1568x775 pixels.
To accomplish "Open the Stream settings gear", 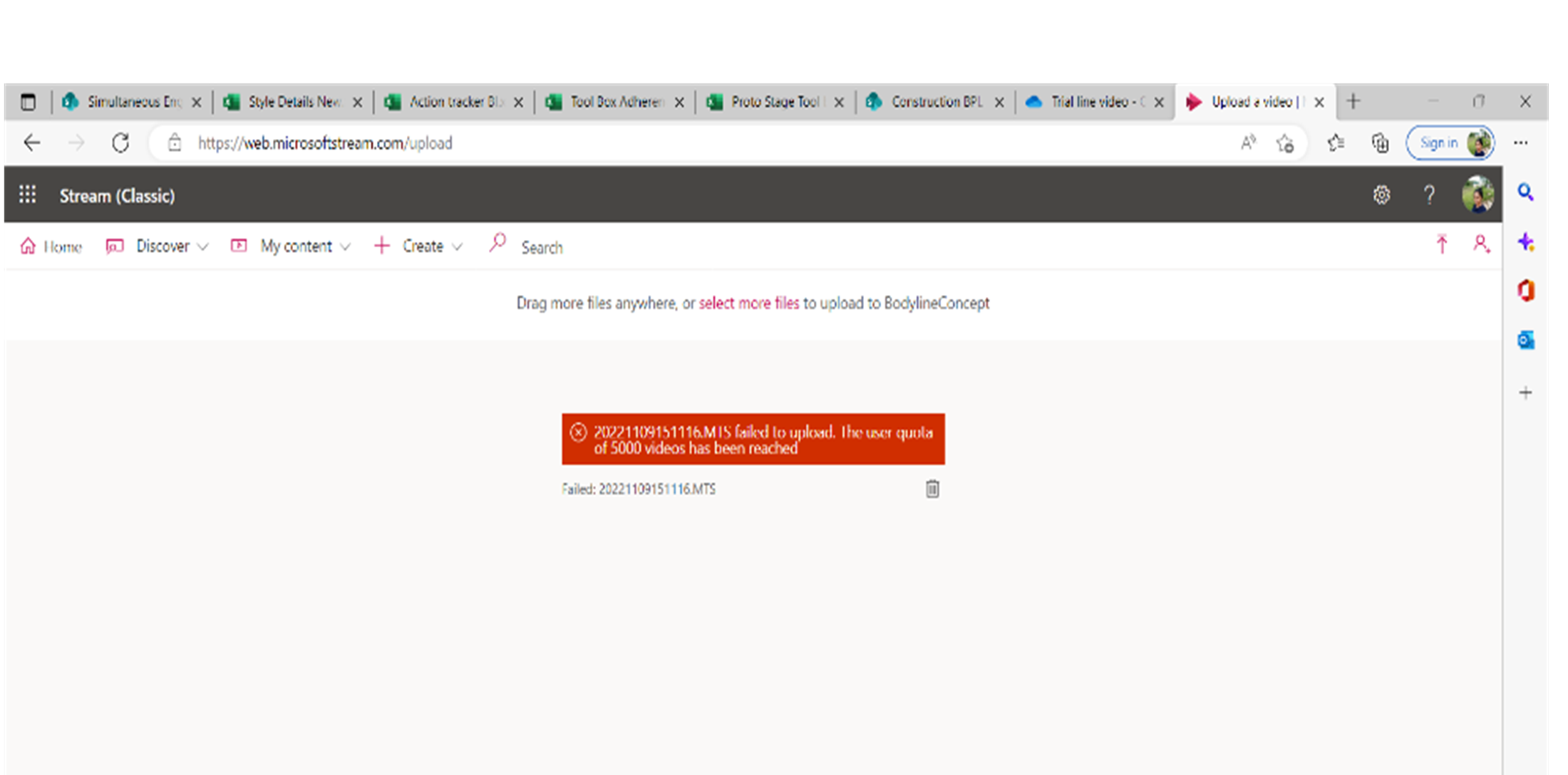I will (1381, 194).
